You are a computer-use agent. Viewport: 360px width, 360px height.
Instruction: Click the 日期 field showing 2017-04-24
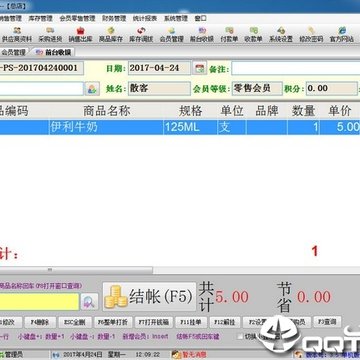(x=159, y=68)
